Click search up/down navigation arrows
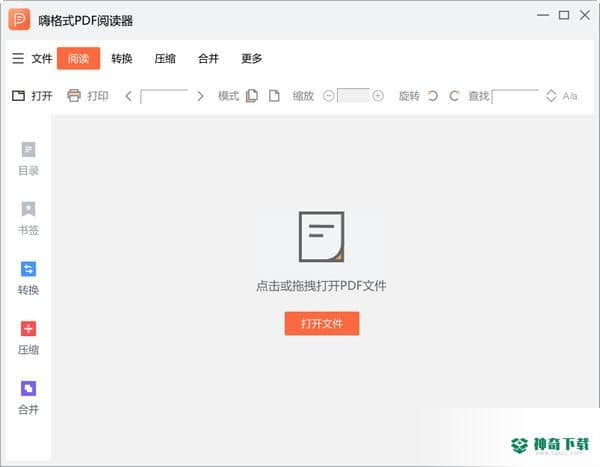600x467 pixels. click(551, 96)
